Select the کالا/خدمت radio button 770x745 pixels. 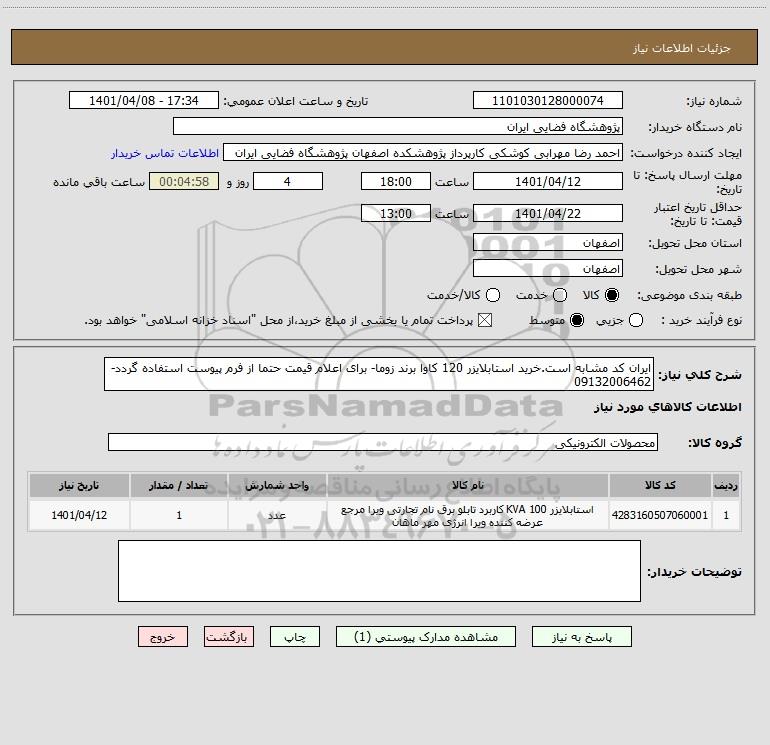click(x=493, y=295)
